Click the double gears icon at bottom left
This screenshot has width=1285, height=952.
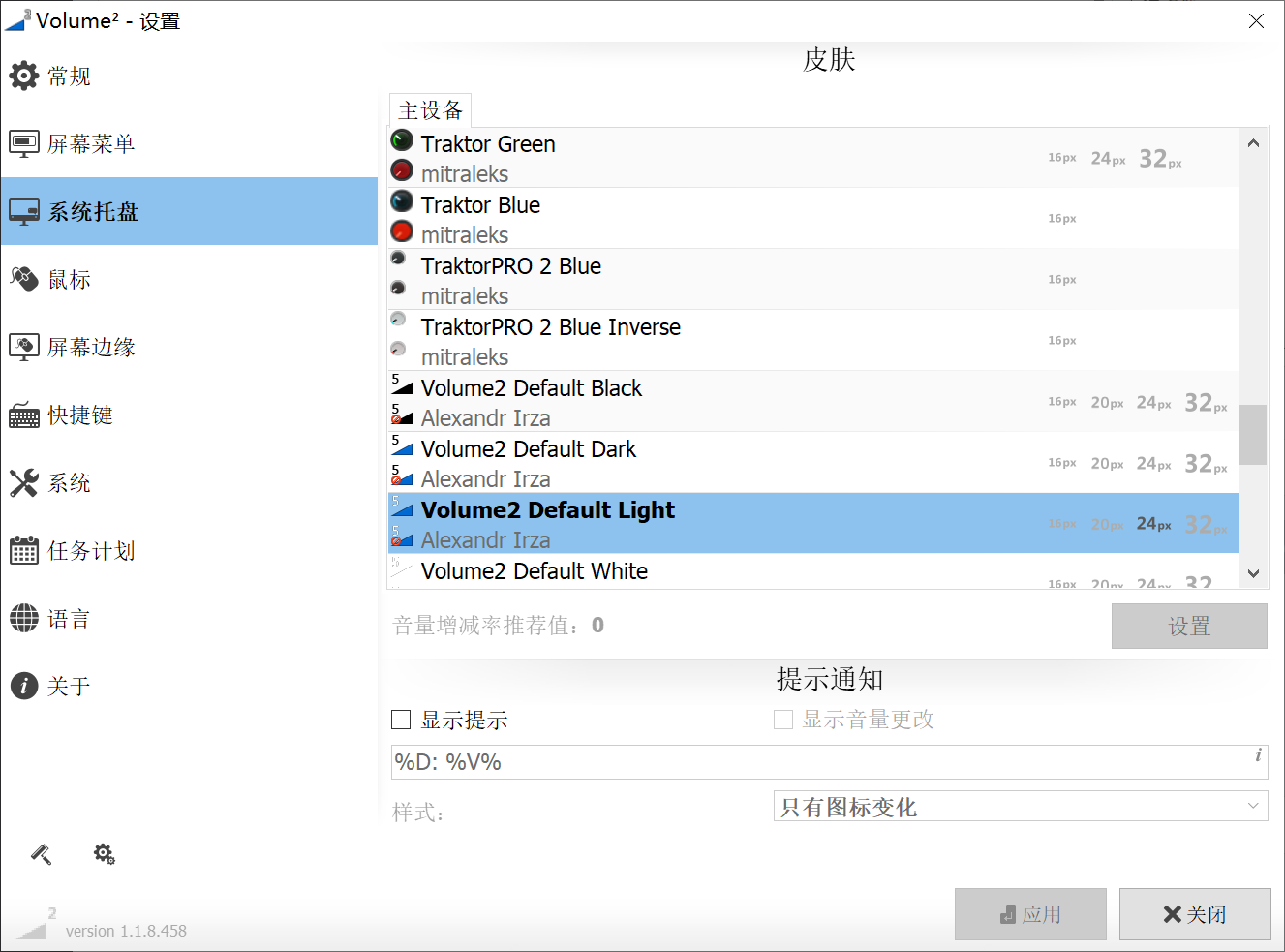(105, 854)
